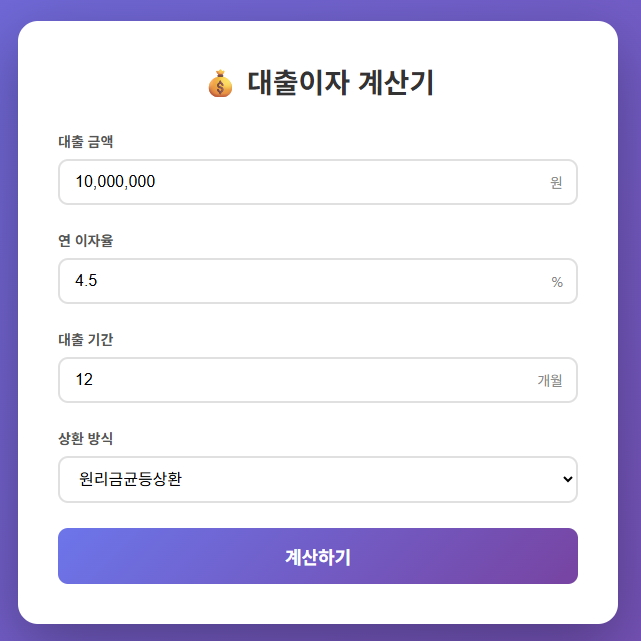Viewport: 641px width, 641px height.
Task: Click the 대출 기간 label
Action: click(86, 340)
